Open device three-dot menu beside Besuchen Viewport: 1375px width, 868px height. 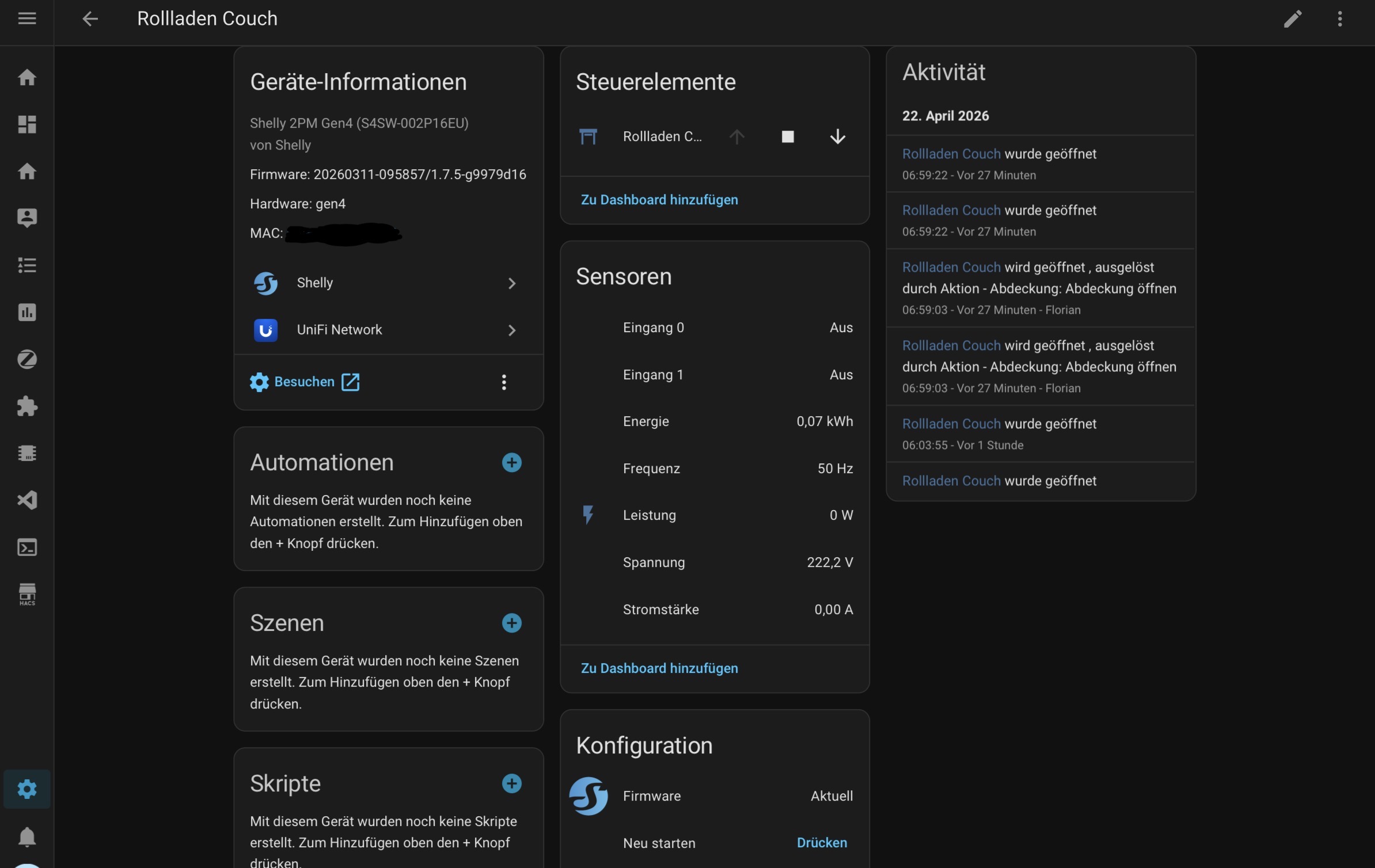click(504, 382)
